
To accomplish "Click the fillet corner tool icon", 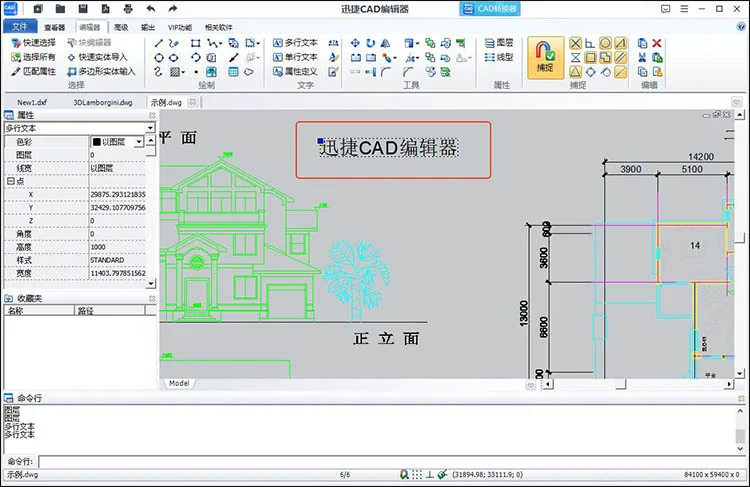I will tap(386, 72).
